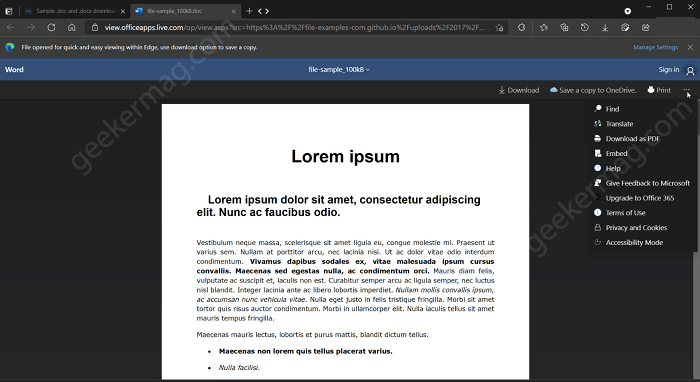Open the Share icon in browser toolbar
This screenshot has width=700, height=382.
[x=646, y=28]
